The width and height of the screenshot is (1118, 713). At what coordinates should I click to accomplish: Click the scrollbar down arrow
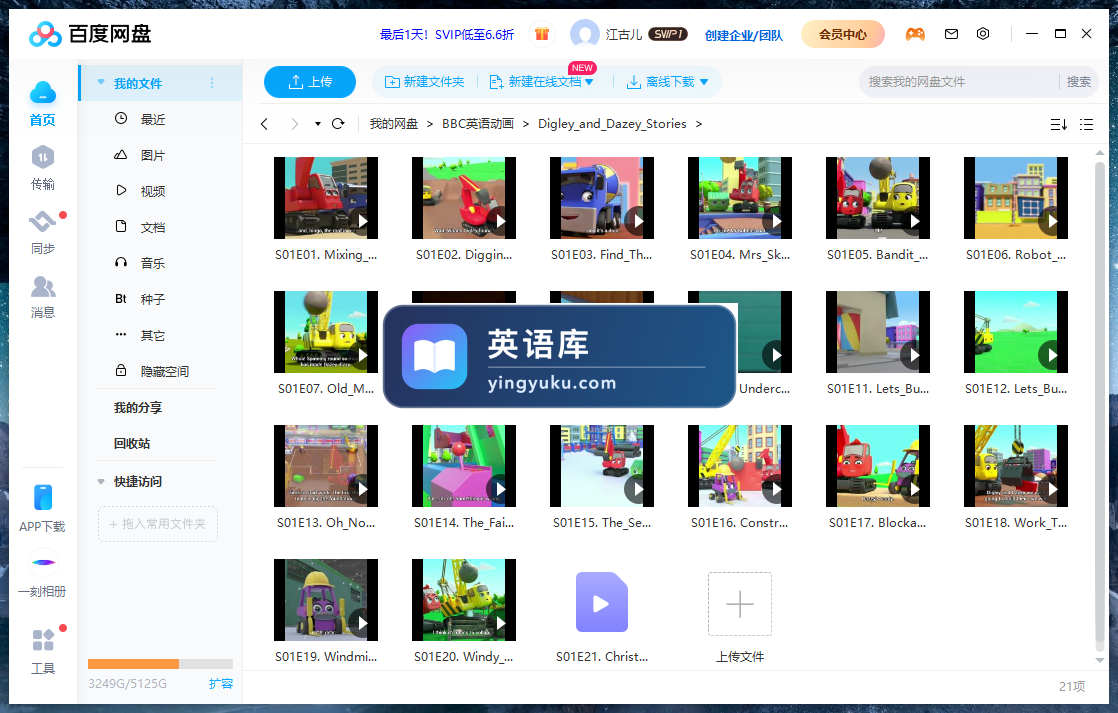[x=1099, y=660]
